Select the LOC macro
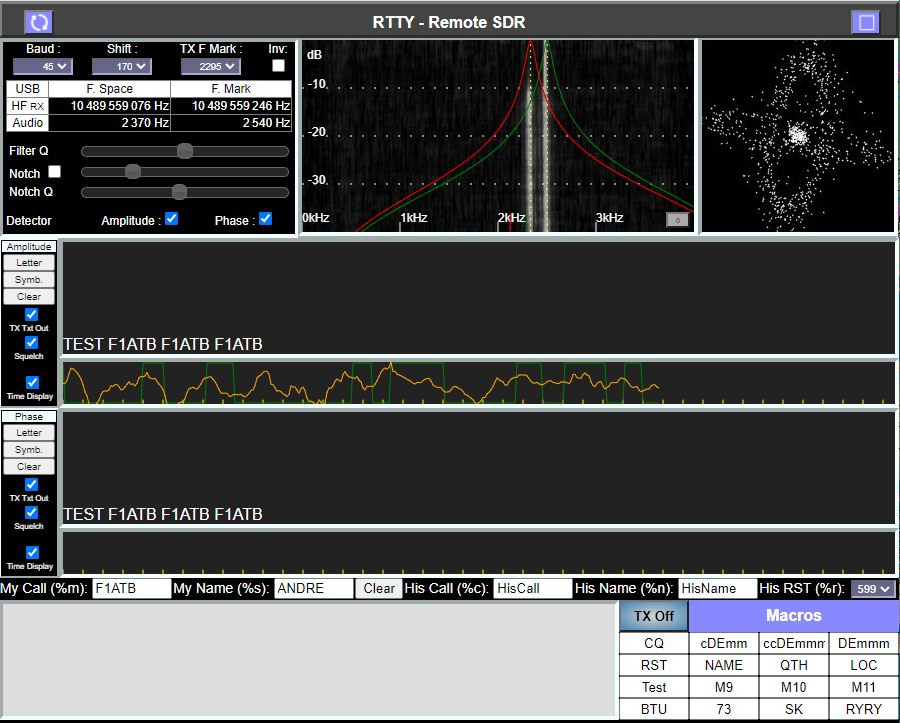Viewport: 900px width, 723px height. pyautogui.click(x=864, y=666)
